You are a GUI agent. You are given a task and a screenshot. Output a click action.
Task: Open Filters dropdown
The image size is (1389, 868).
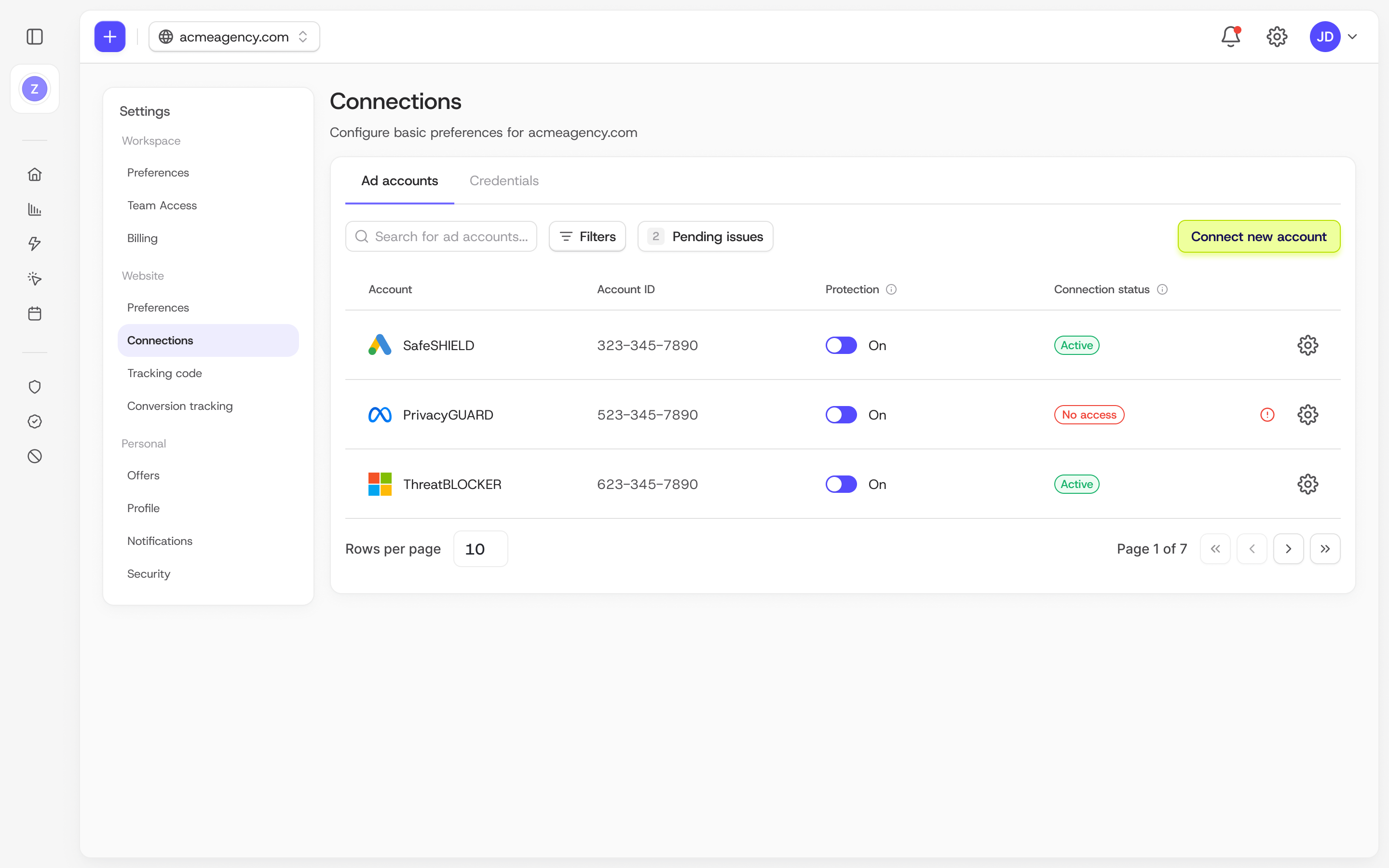(586, 236)
